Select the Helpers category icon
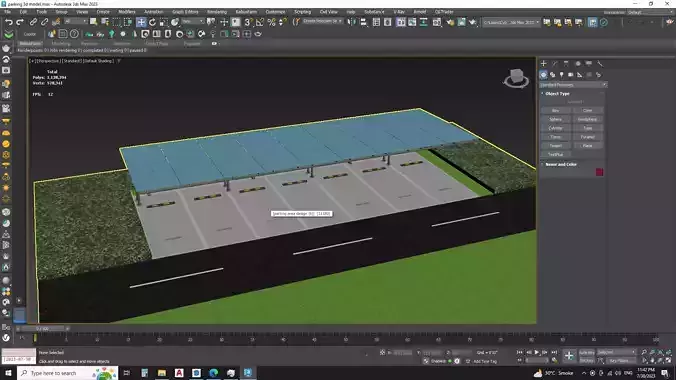This screenshot has width=676, height=380. point(580,75)
